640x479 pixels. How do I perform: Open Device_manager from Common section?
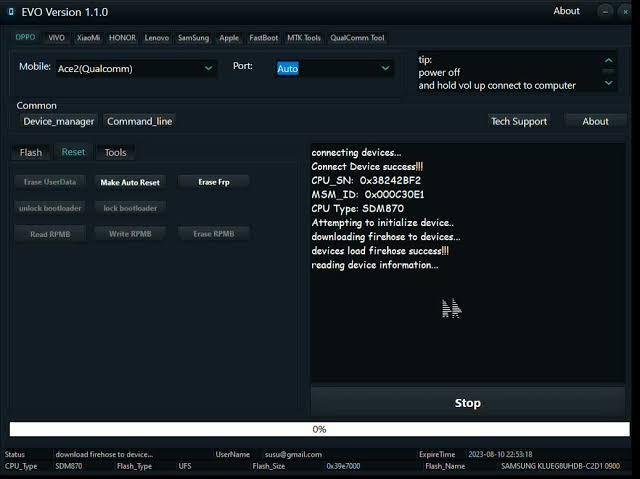(x=59, y=121)
